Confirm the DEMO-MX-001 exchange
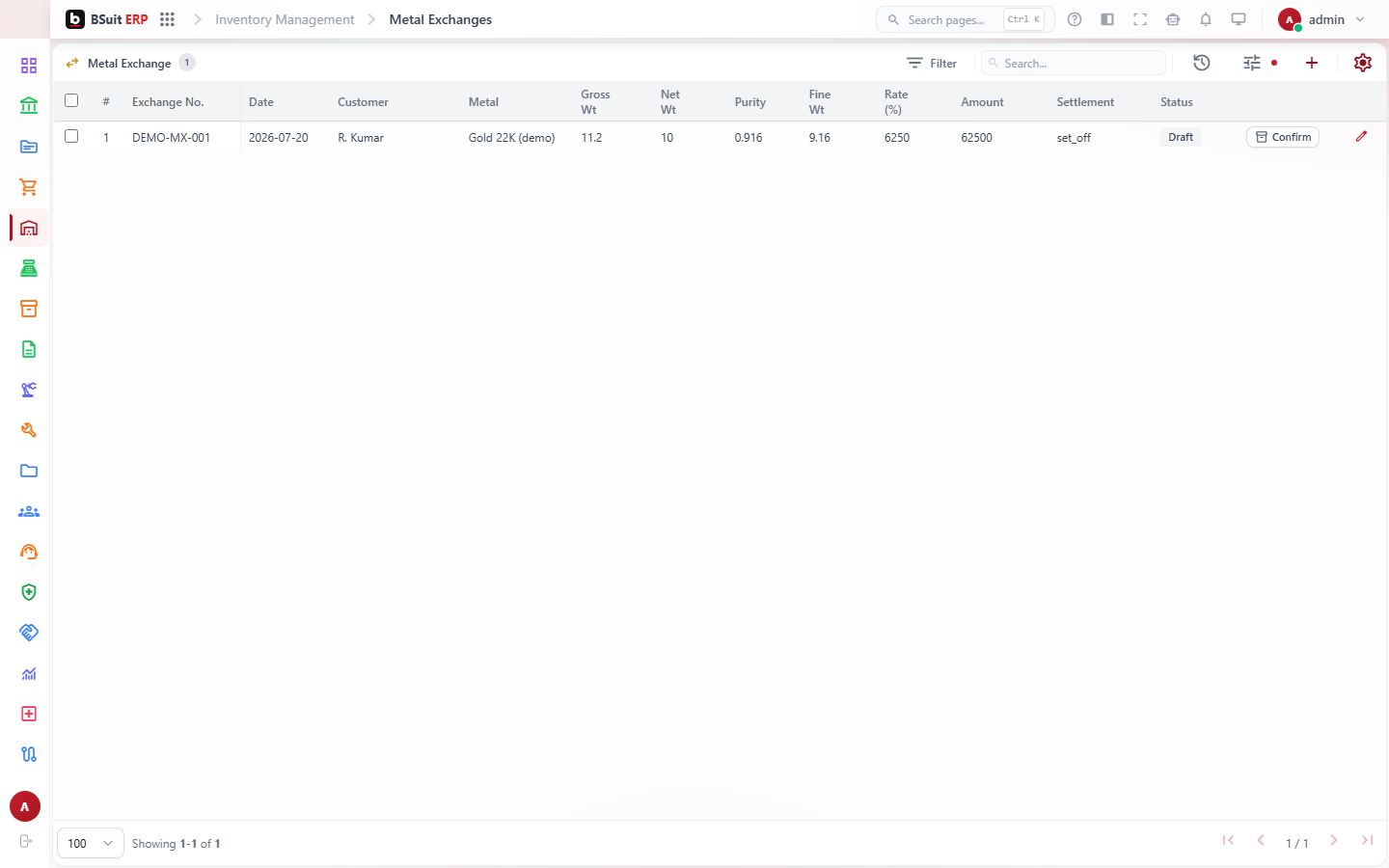Screen dimensions: 1389x868 click(x=1283, y=137)
